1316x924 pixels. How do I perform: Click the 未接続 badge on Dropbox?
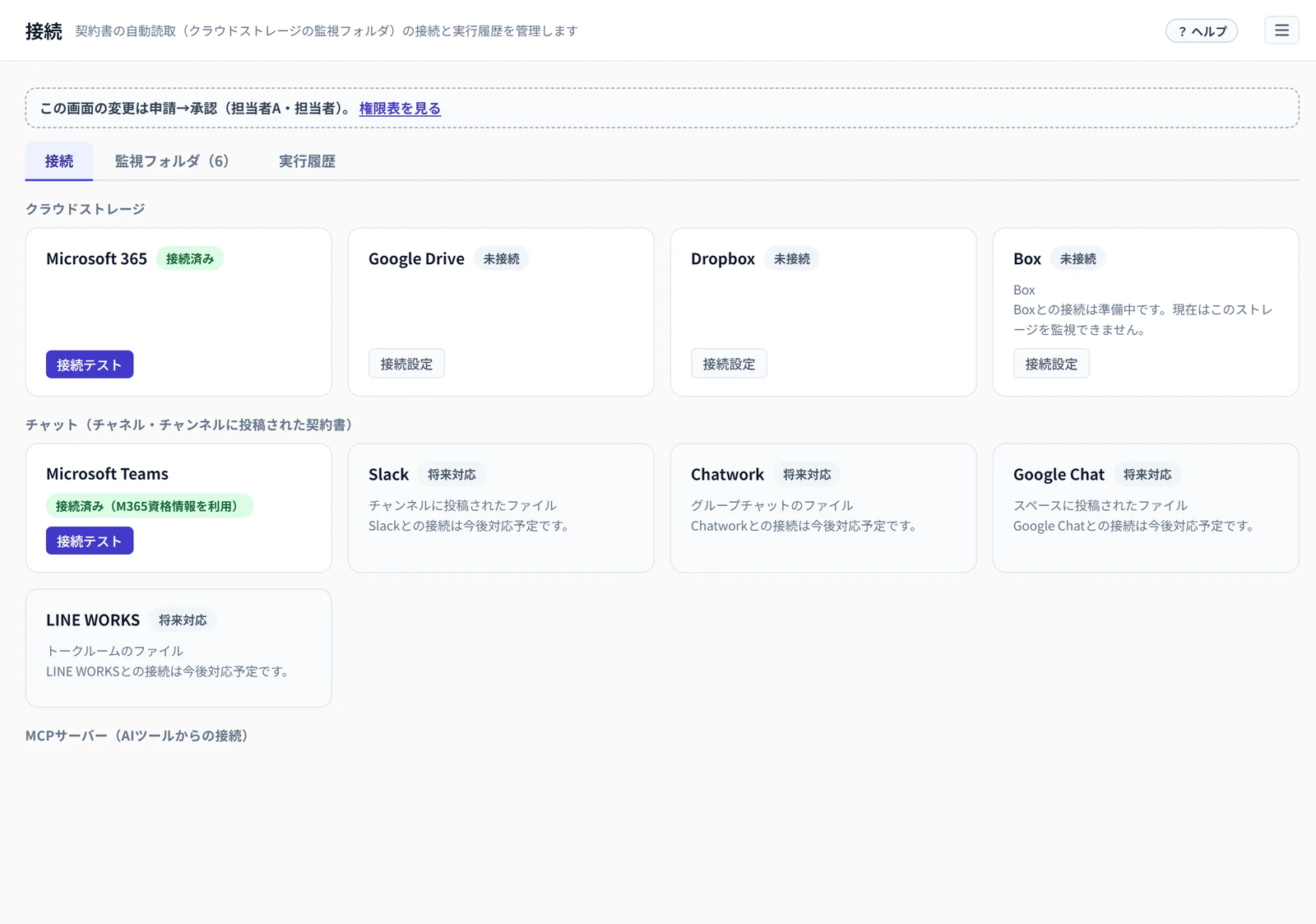[x=792, y=258]
